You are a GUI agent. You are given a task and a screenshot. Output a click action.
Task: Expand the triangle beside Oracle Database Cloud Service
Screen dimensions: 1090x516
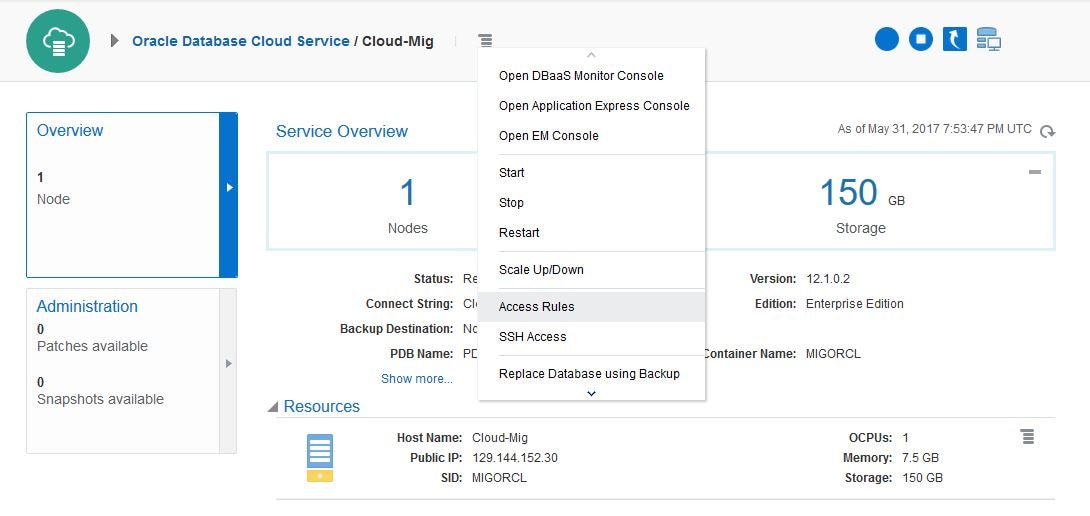(115, 41)
